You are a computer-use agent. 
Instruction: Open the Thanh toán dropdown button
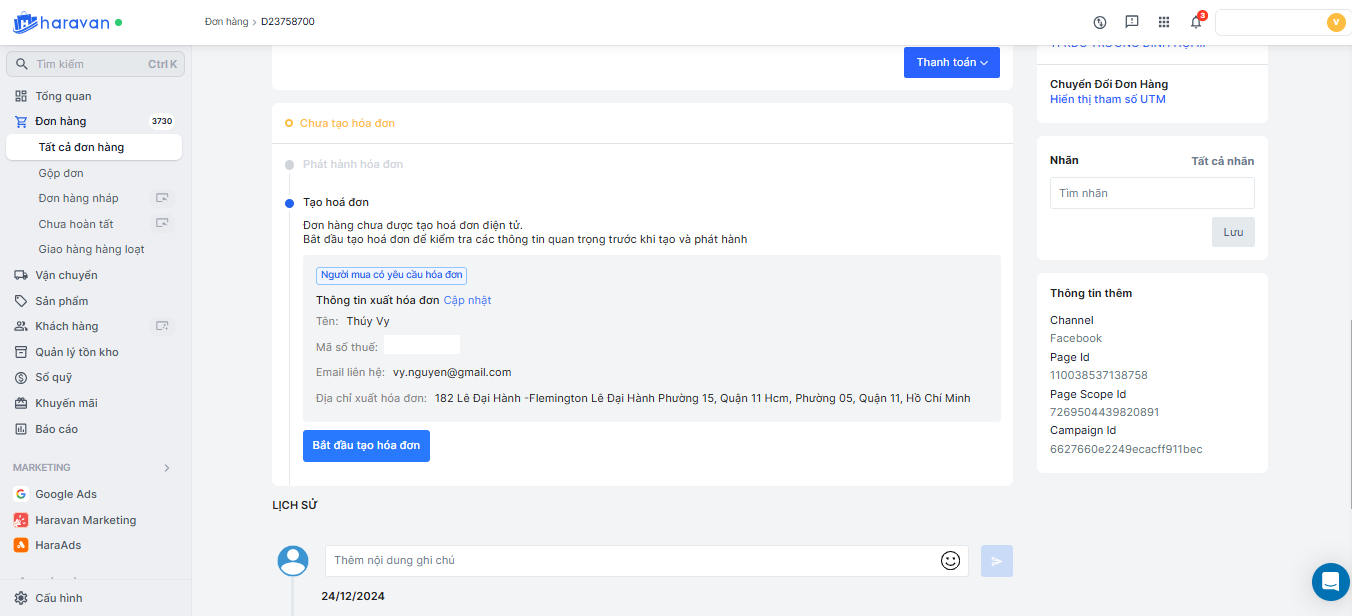pos(952,62)
